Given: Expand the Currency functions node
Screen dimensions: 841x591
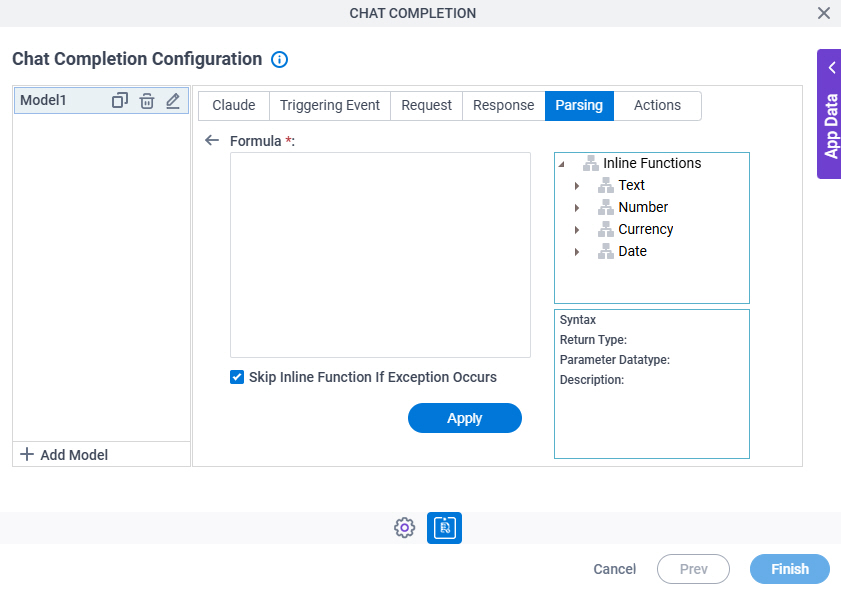Looking at the screenshot, I should tap(577, 230).
